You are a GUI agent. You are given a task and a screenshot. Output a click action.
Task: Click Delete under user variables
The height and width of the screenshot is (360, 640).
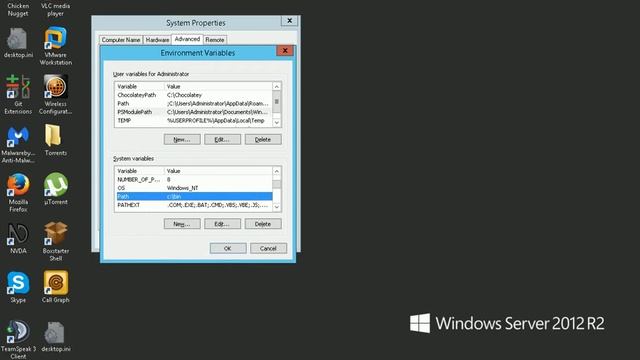point(263,139)
